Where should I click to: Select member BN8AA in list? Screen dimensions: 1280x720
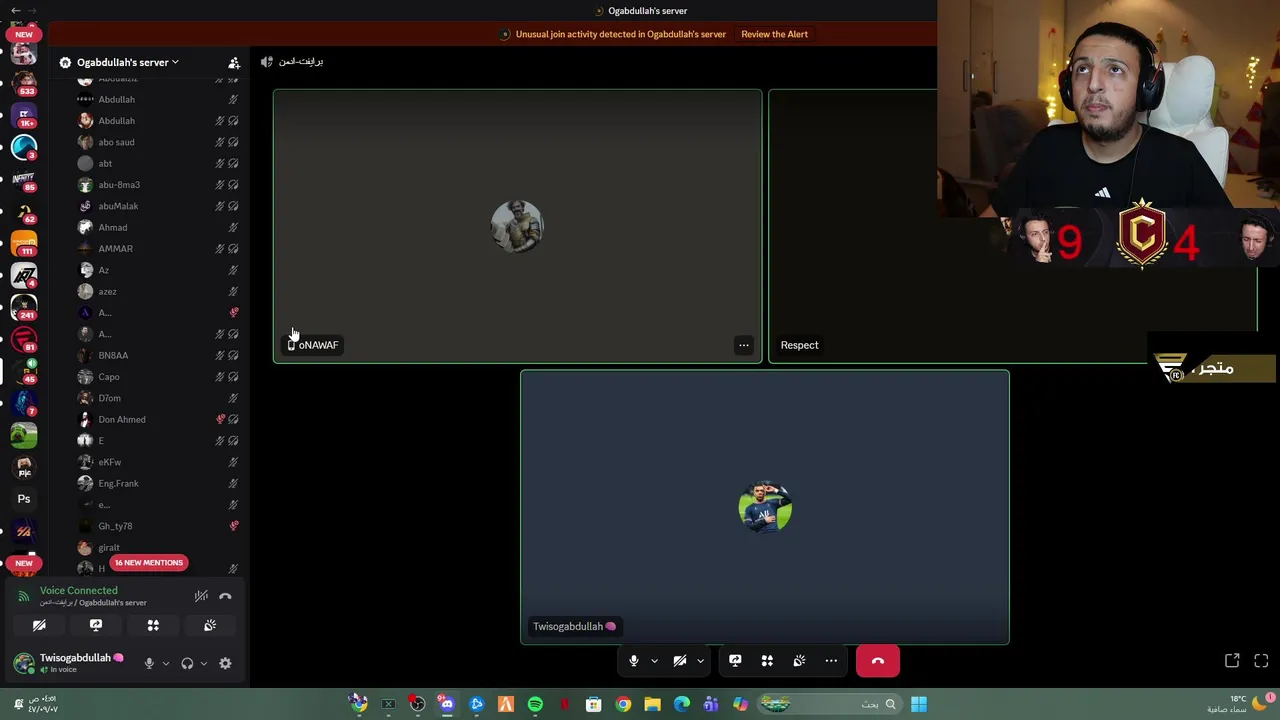pyautogui.click(x=158, y=356)
